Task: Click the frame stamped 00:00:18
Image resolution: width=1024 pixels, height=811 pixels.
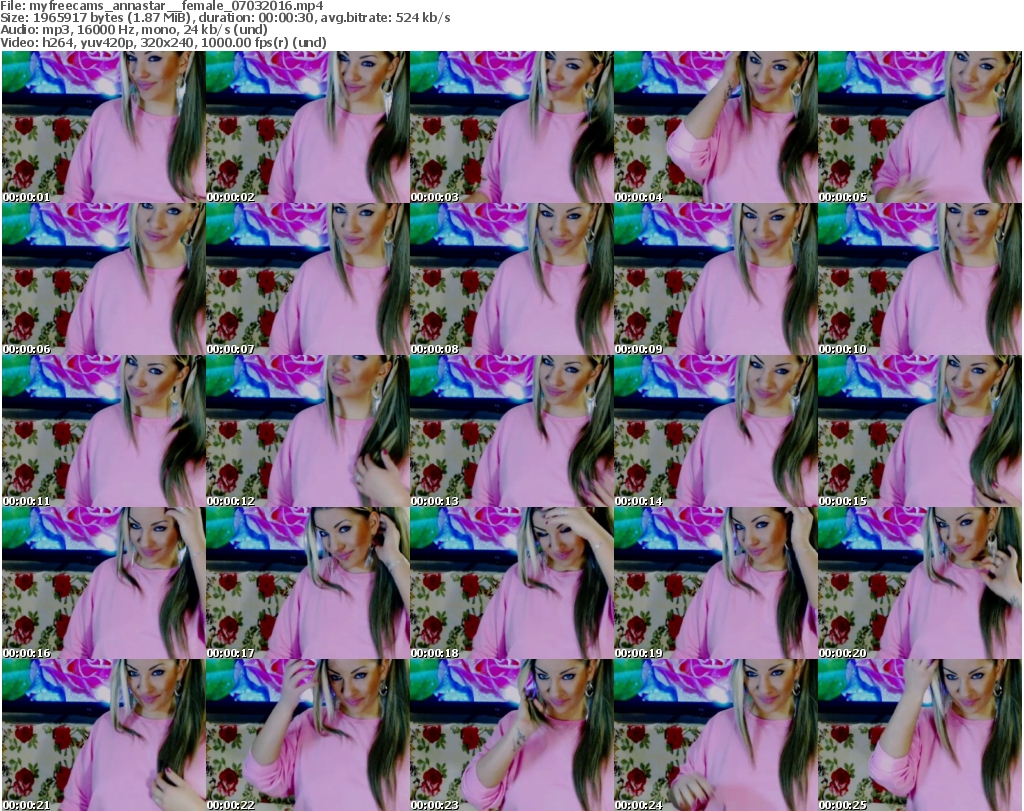Action: point(512,583)
